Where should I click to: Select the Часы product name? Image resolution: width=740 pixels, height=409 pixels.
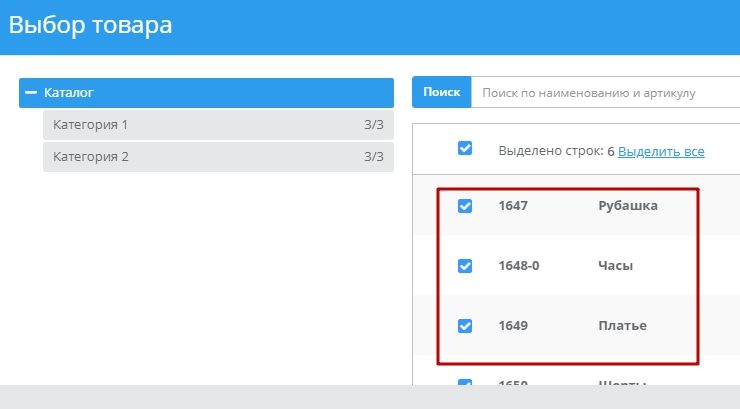(x=615, y=266)
